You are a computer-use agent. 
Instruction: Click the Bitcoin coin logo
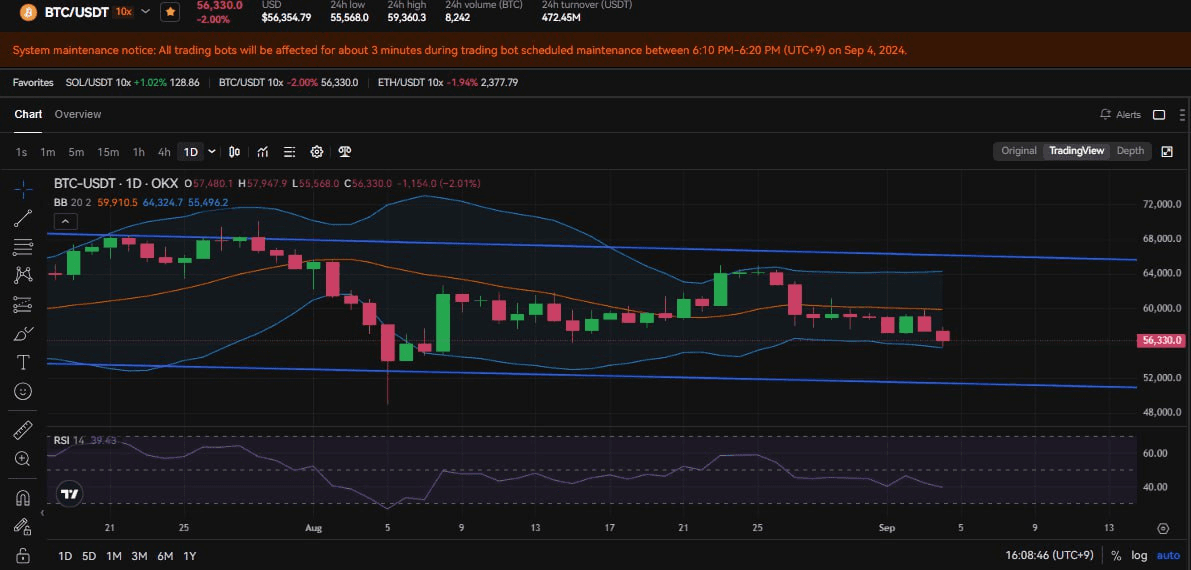click(x=29, y=12)
